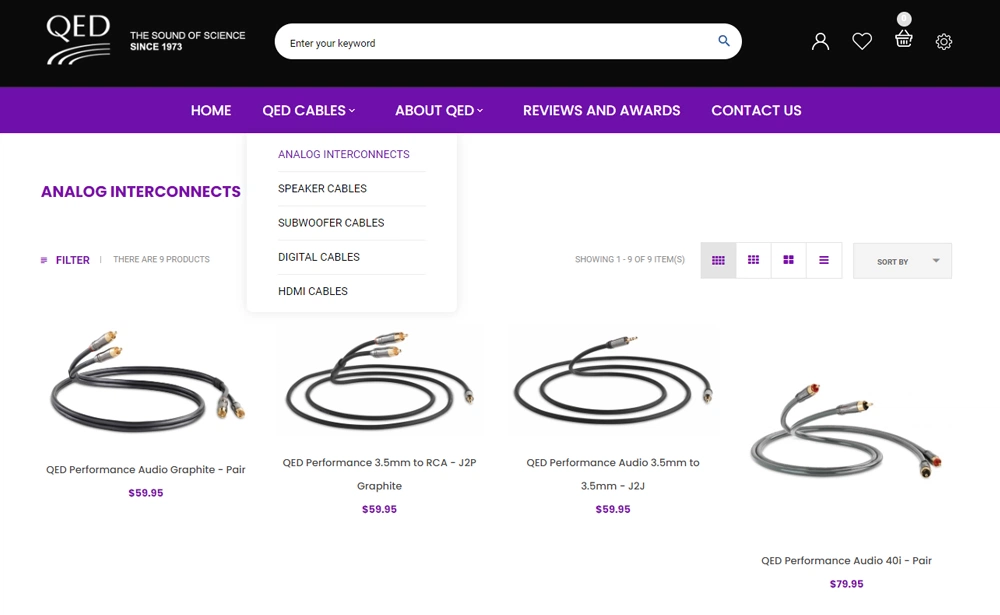
Task: Expand the About QED menu
Action: click(439, 110)
